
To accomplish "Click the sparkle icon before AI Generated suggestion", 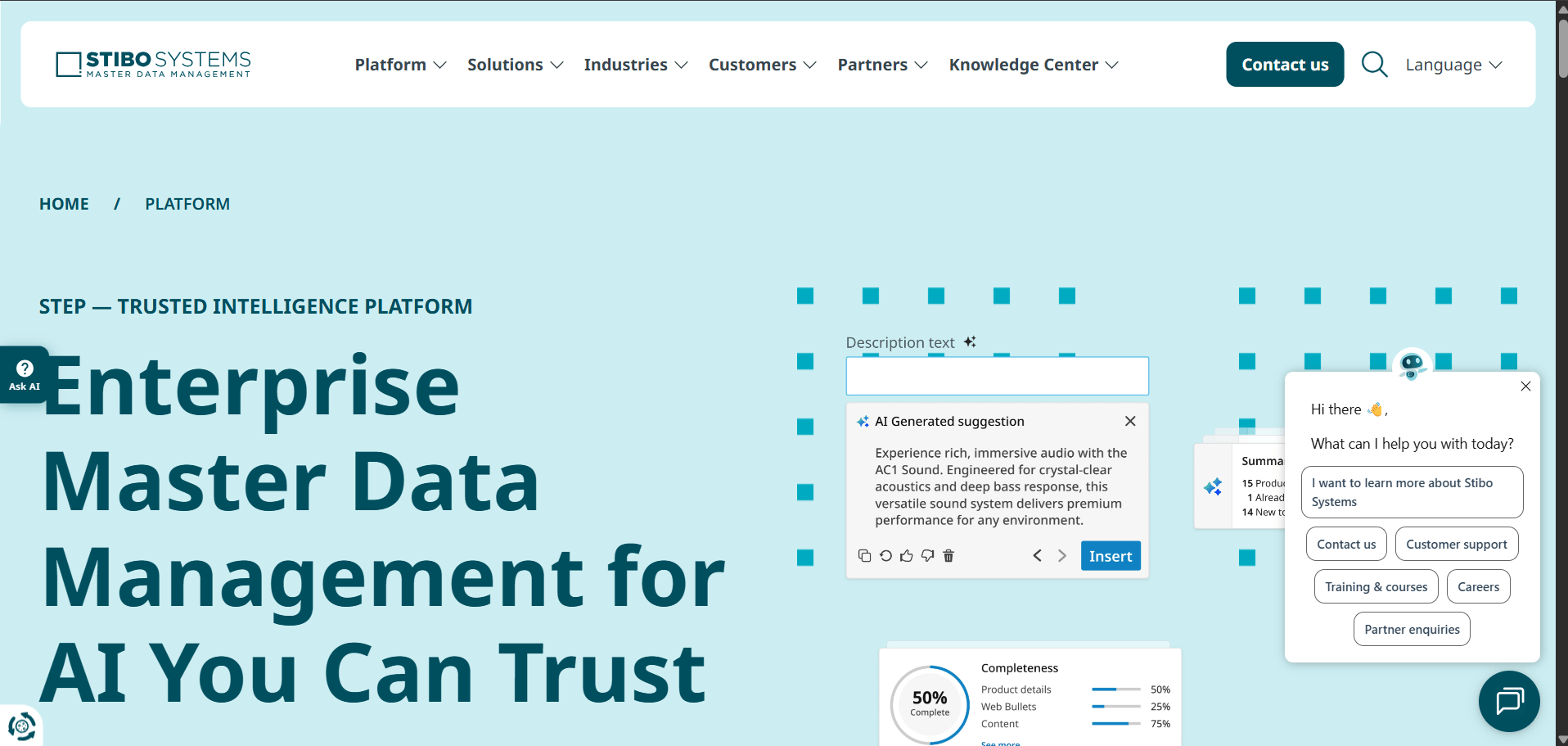I will click(863, 422).
